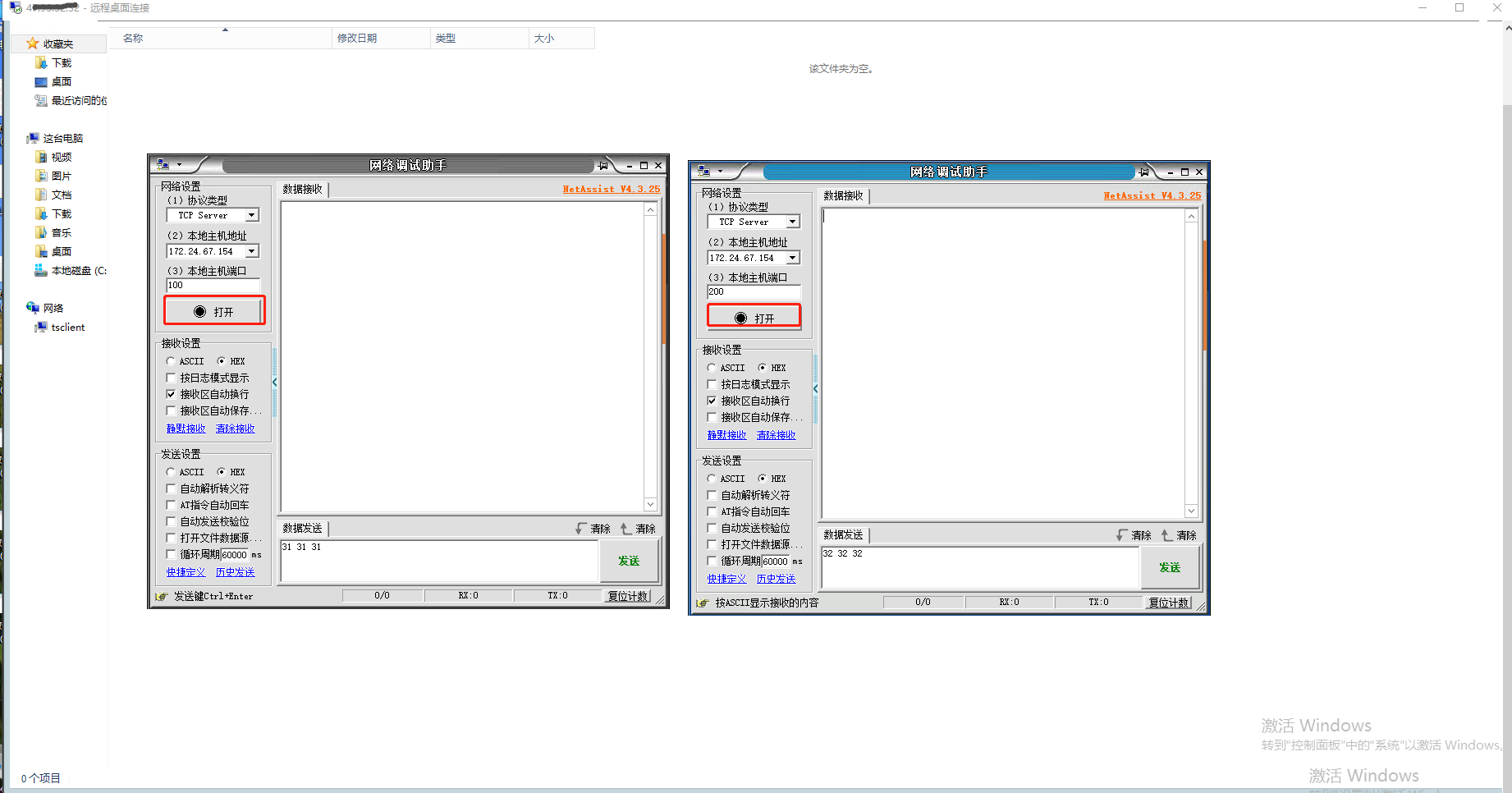Click the app icon in the port 200 window title bar
Image resolution: width=1512 pixels, height=793 pixels.
click(x=703, y=172)
